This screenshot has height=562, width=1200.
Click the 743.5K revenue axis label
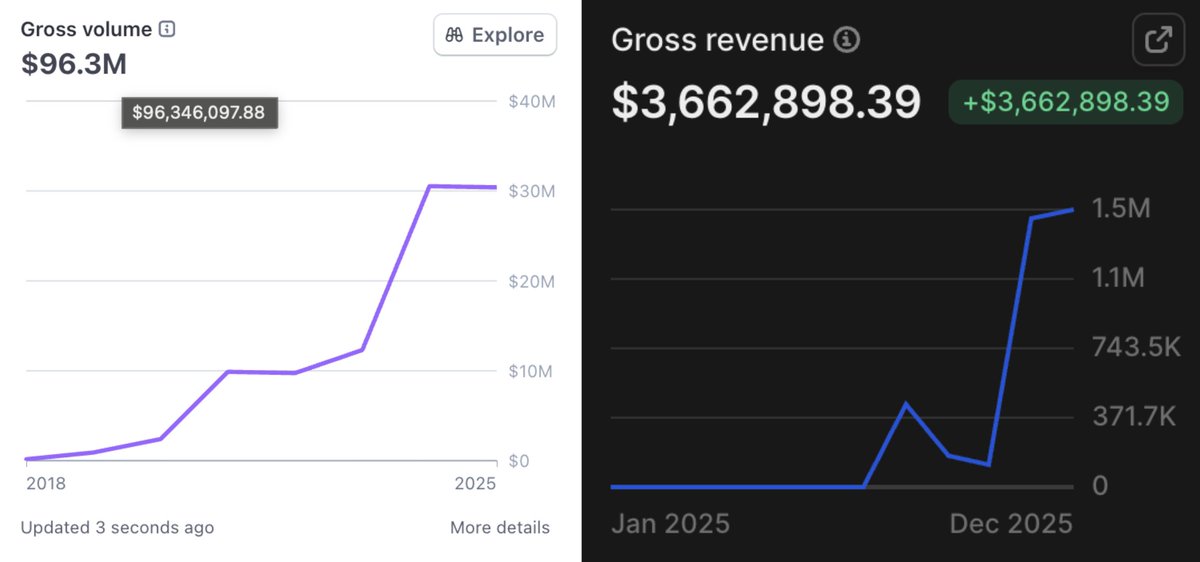[1136, 347]
